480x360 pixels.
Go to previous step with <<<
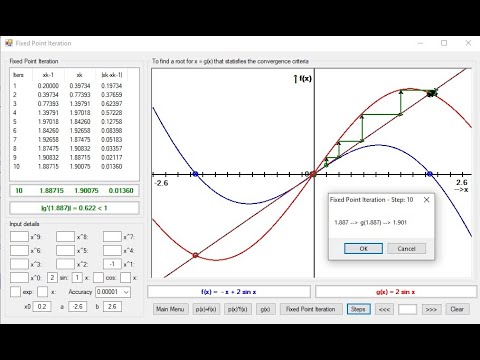pyautogui.click(x=384, y=309)
